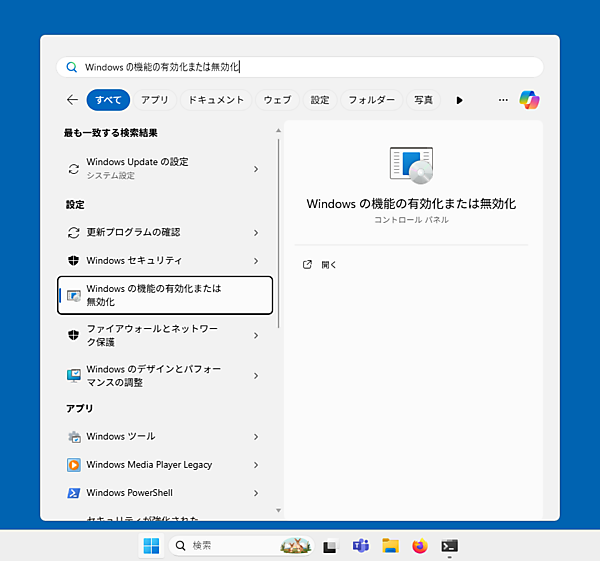600x561 pixels.
Task: Open Task View from the taskbar
Action: (330, 546)
